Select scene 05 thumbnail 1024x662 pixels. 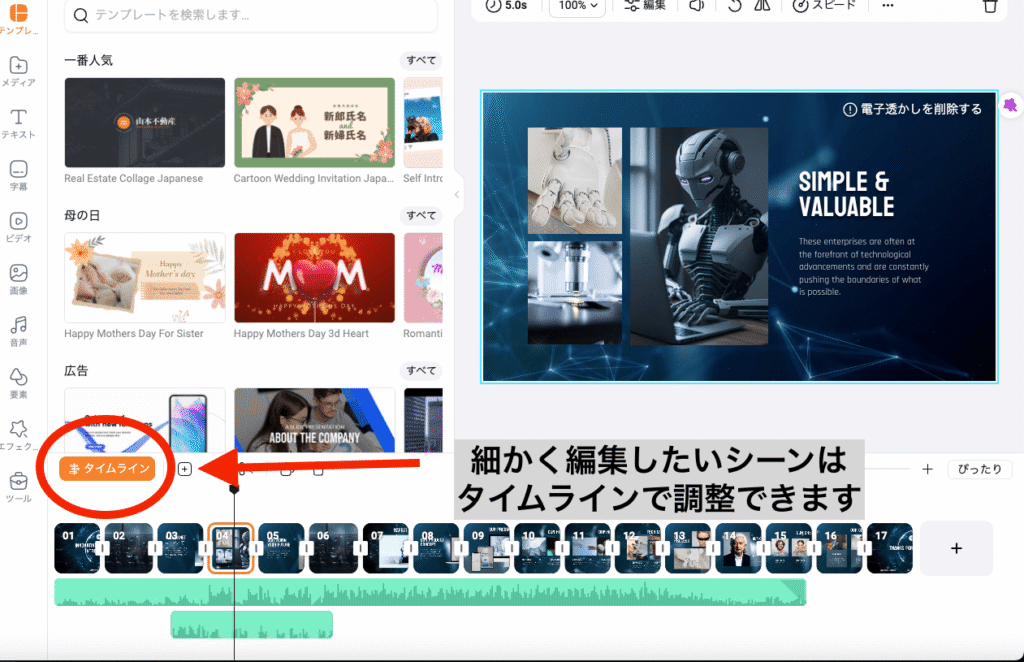(x=281, y=548)
